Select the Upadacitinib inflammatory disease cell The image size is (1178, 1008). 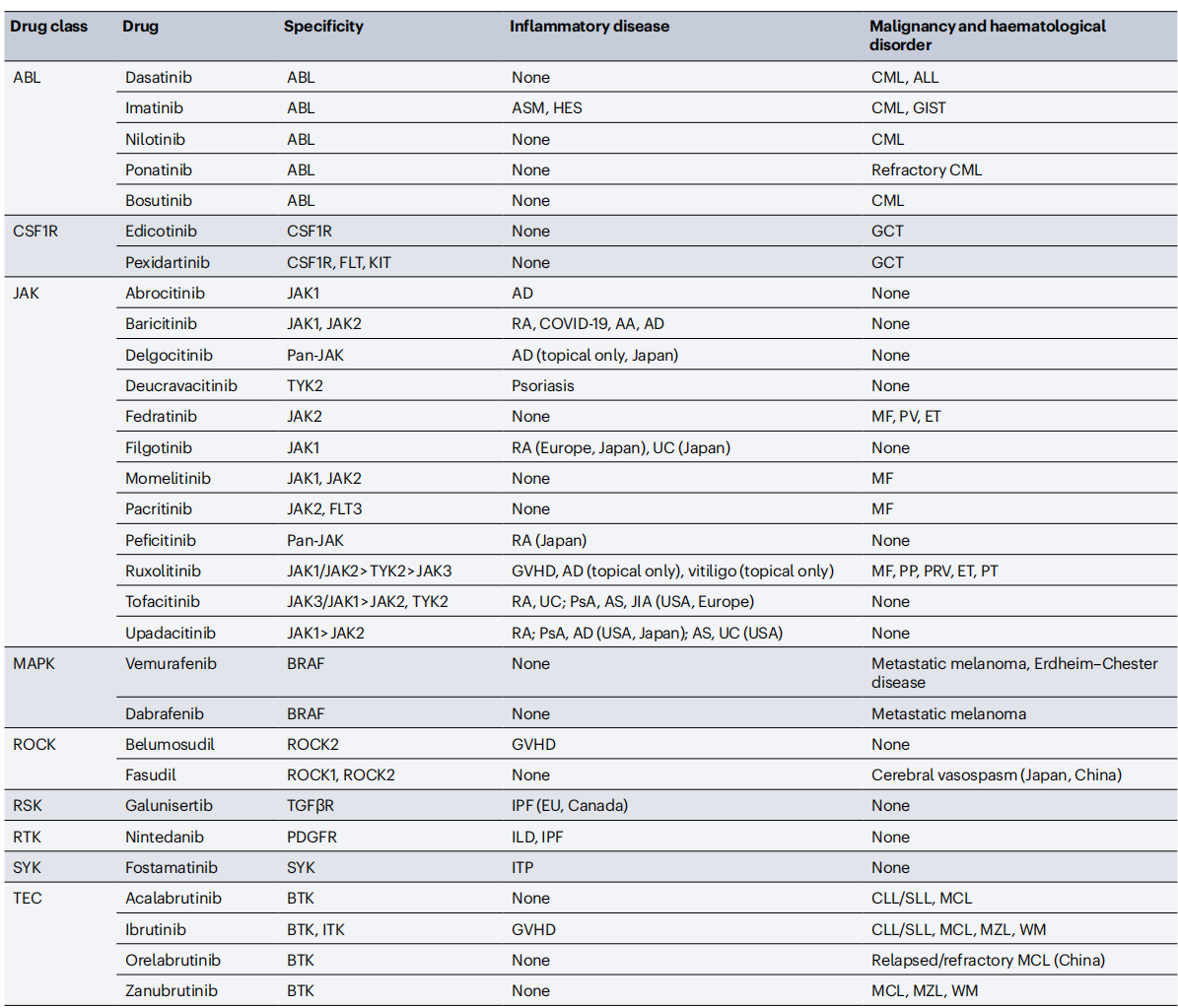[647, 634]
